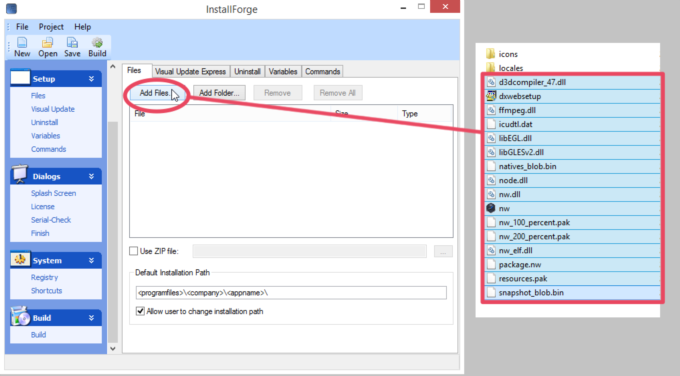Switch to the Commands tab
The height and width of the screenshot is (376, 680).
tap(322, 72)
